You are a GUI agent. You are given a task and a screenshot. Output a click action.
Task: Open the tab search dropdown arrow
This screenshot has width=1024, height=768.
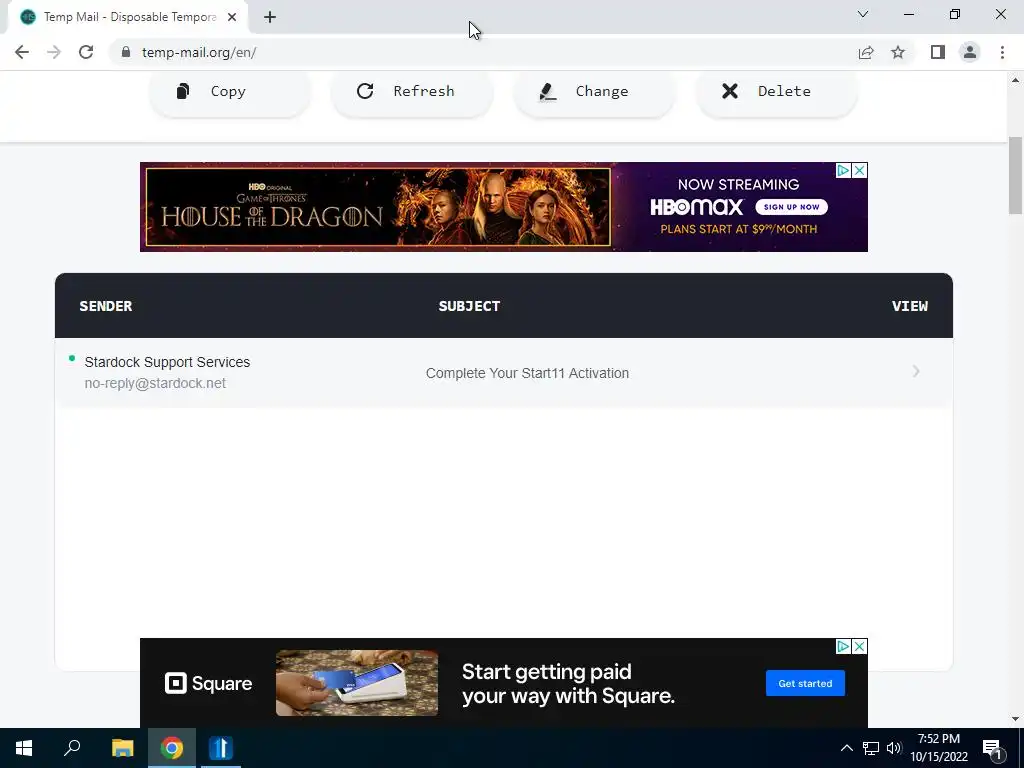pos(863,14)
